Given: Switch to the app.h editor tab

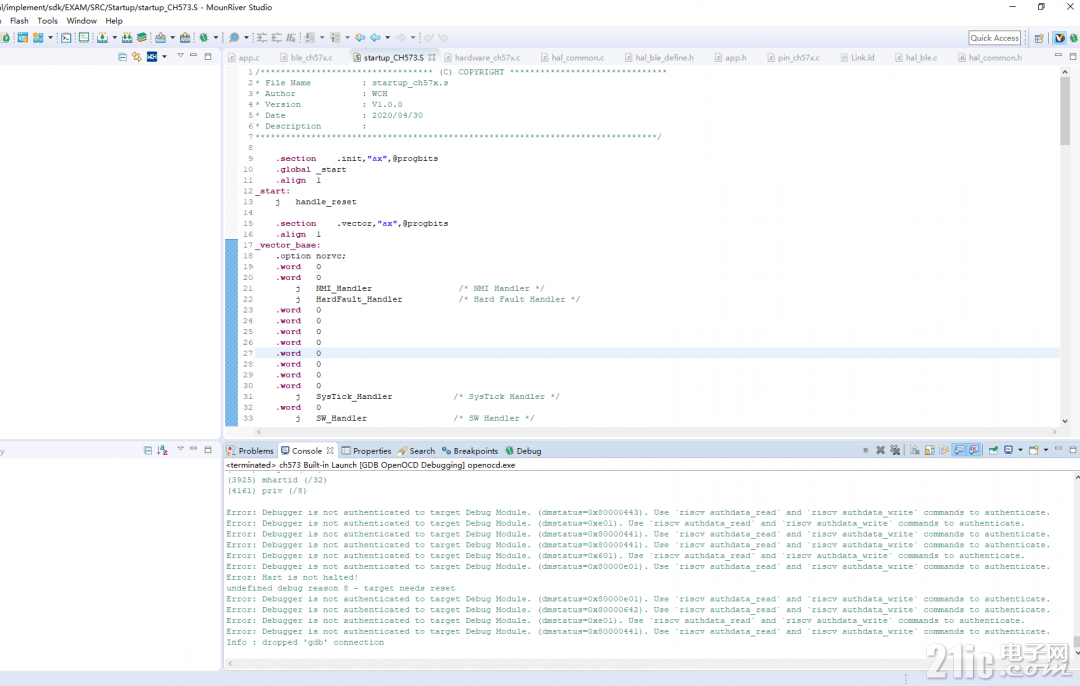Looking at the screenshot, I should click(x=730, y=58).
